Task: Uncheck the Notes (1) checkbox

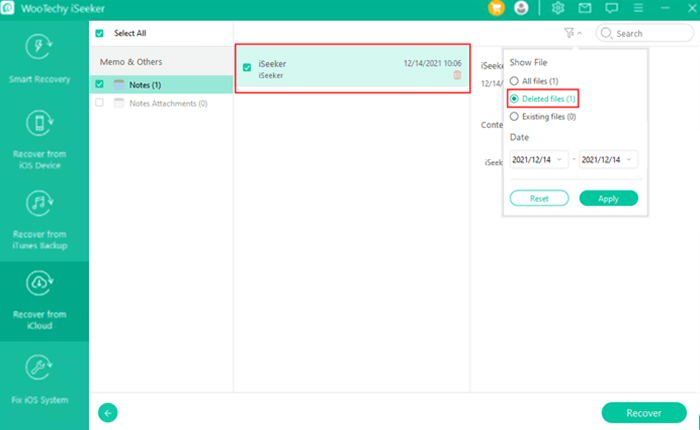Action: (99, 85)
